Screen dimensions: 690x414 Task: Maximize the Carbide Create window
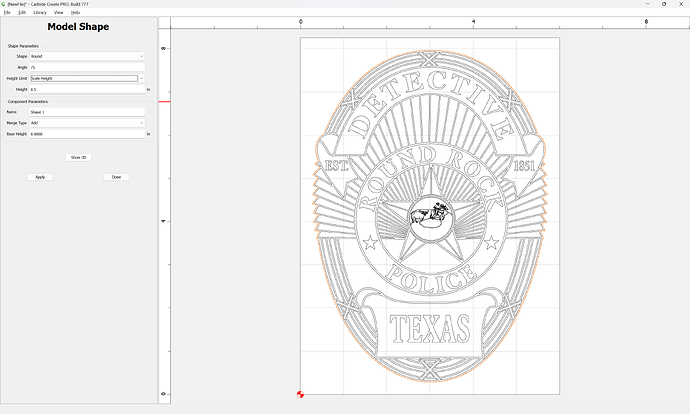coord(664,4)
